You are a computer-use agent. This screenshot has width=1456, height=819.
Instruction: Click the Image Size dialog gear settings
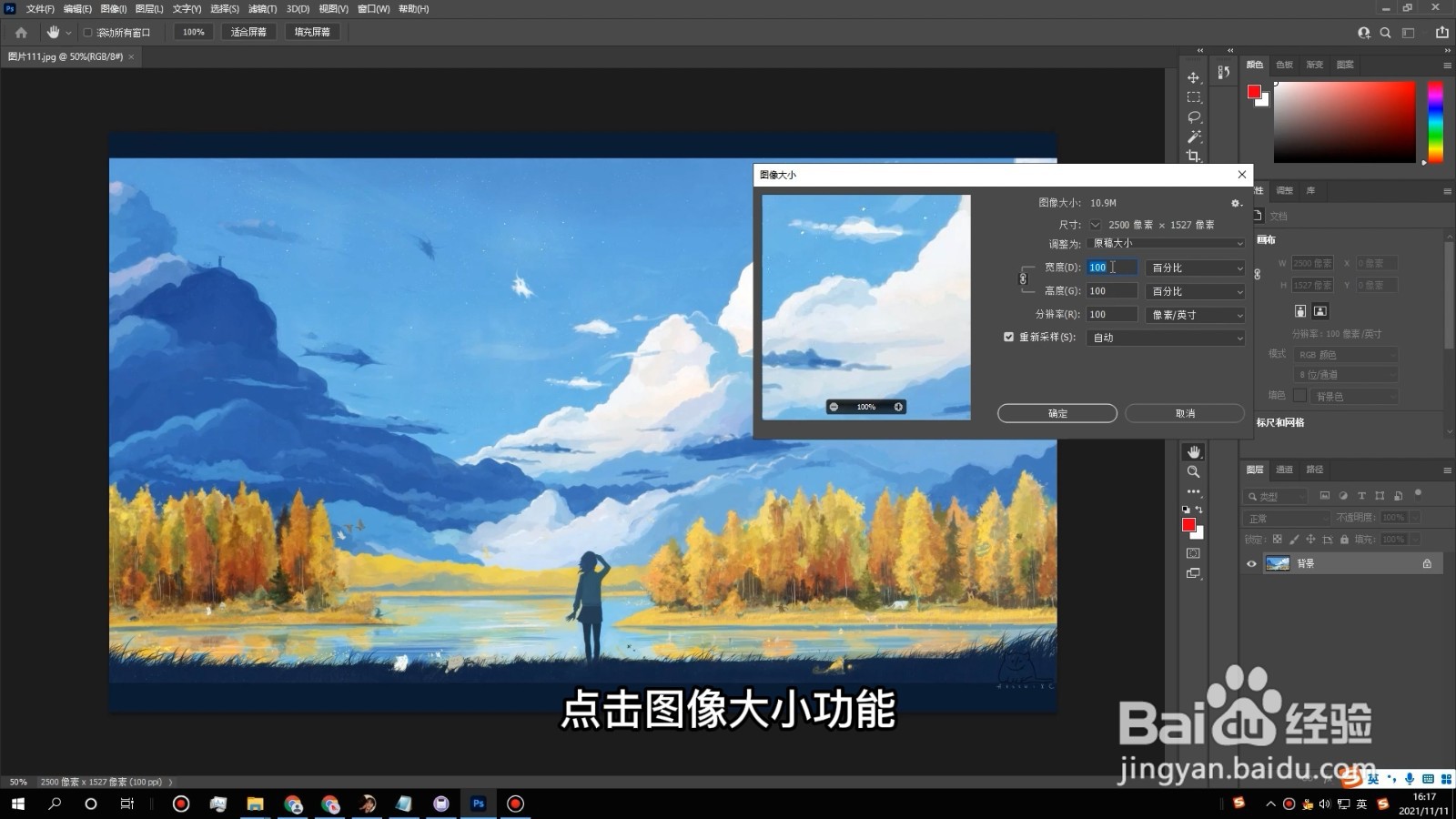coord(1236,203)
